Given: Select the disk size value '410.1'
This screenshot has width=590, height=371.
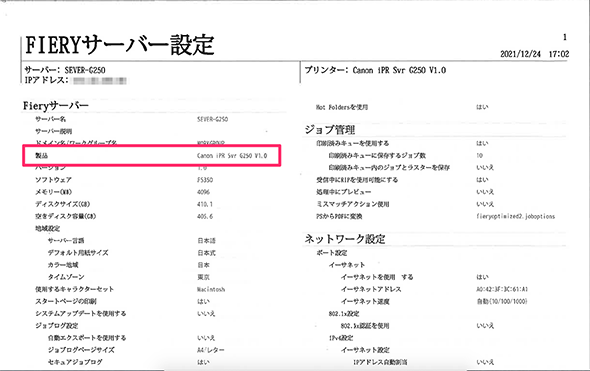Looking at the screenshot, I should click(205, 204).
